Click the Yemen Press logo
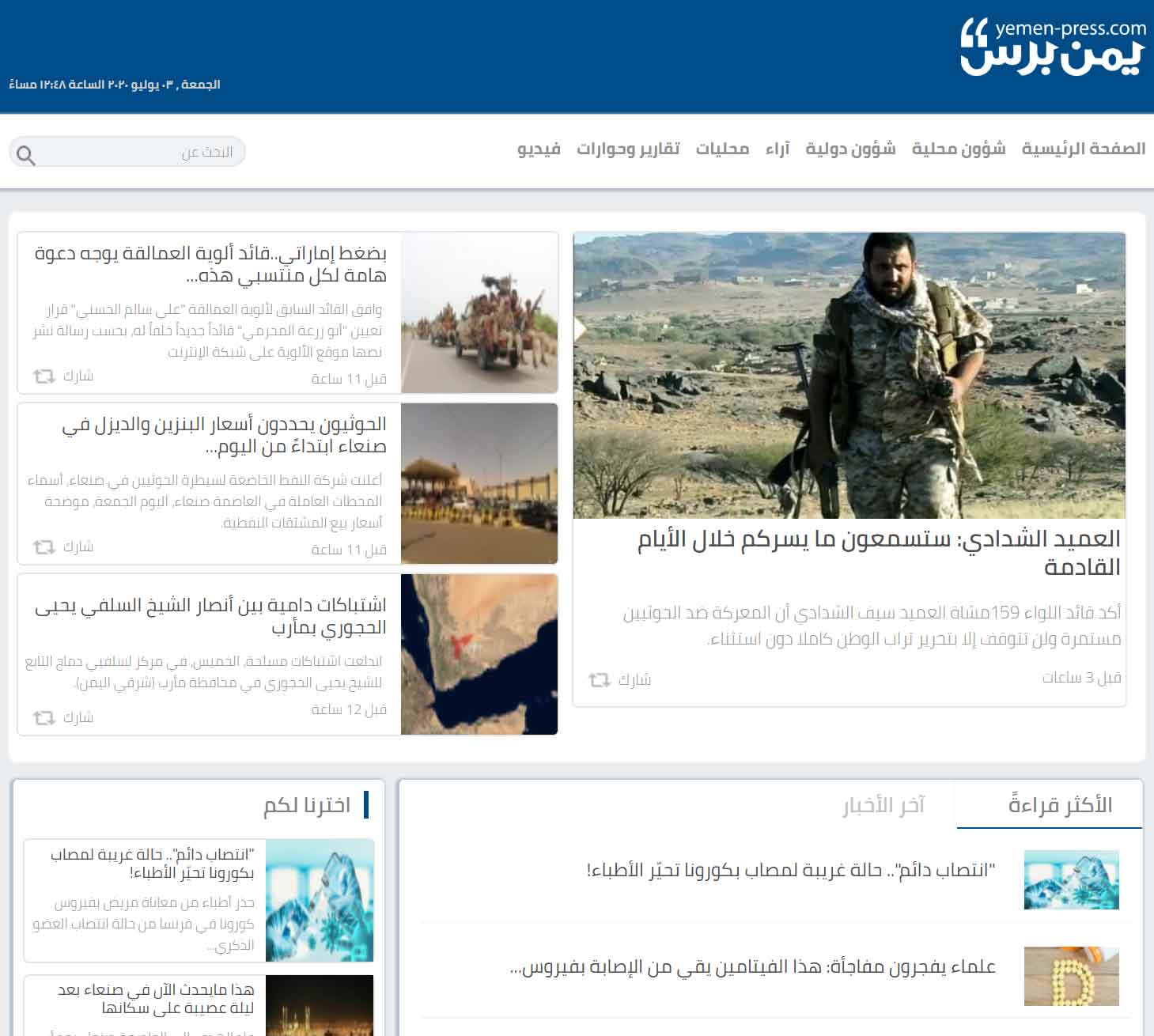 pos(1053,46)
